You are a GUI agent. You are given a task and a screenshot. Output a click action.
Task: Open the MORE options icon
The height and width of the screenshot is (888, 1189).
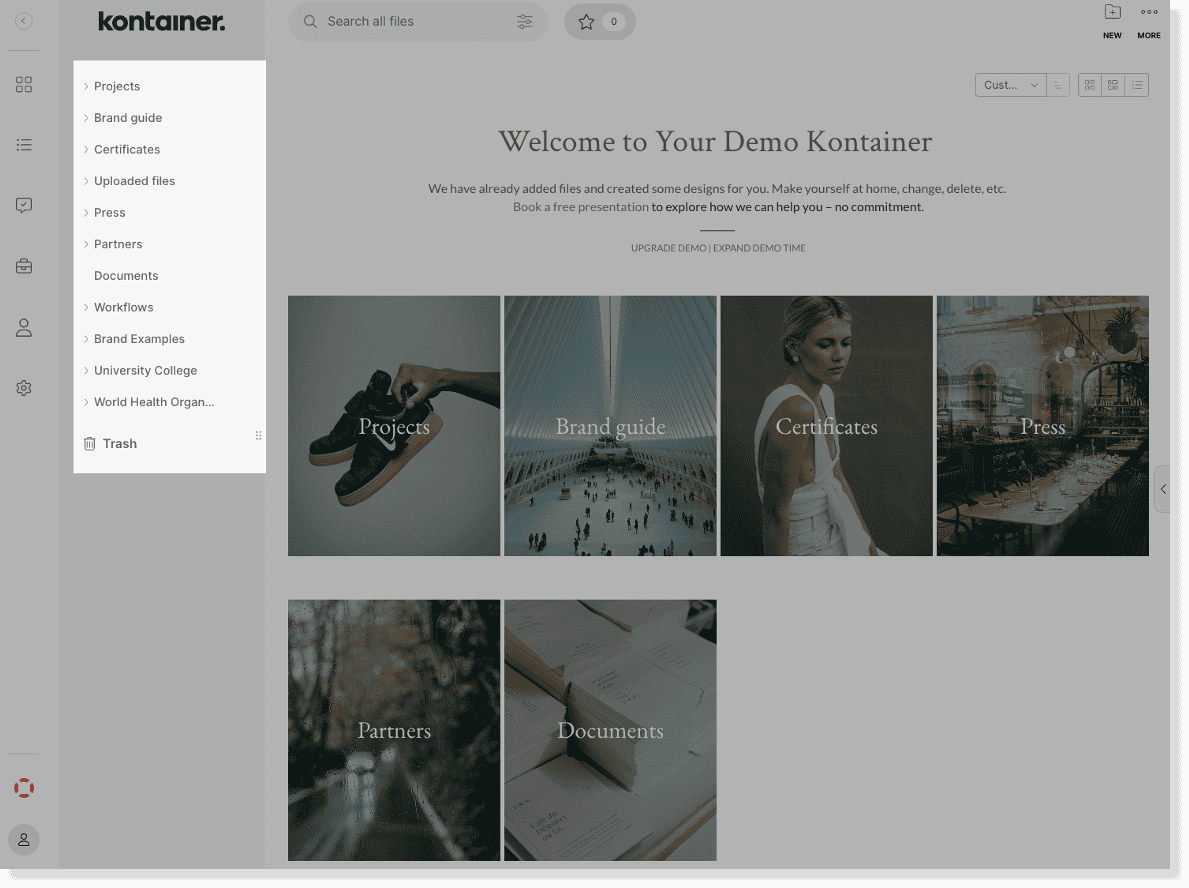coord(1148,13)
